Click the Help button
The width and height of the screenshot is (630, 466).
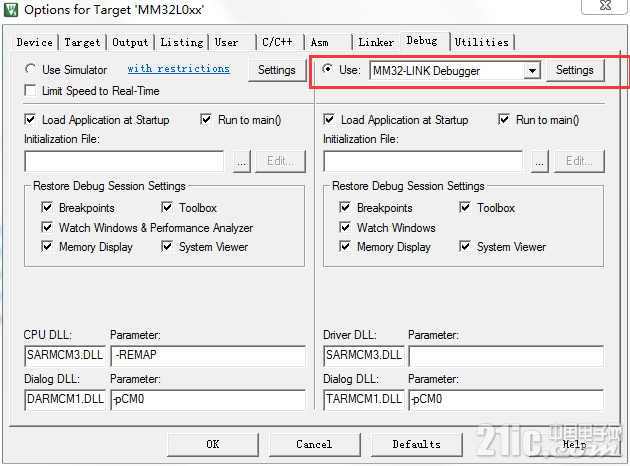575,444
